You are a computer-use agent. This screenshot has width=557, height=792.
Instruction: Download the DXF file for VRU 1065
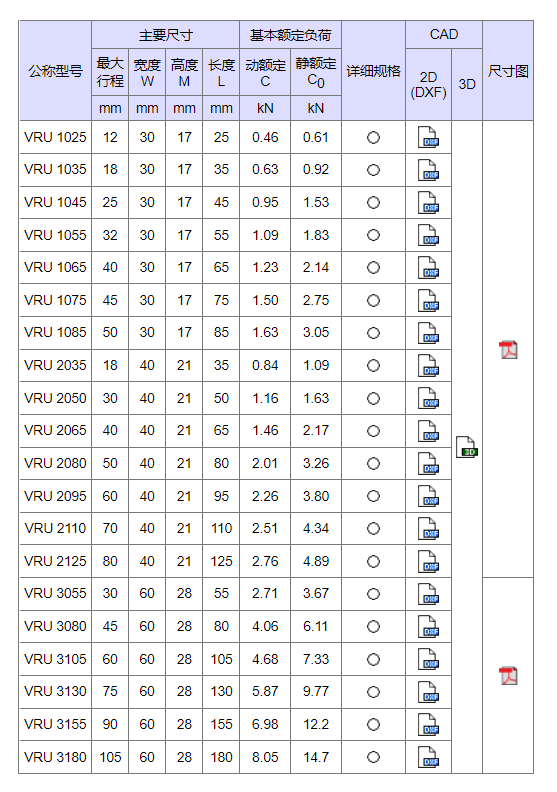click(x=428, y=268)
